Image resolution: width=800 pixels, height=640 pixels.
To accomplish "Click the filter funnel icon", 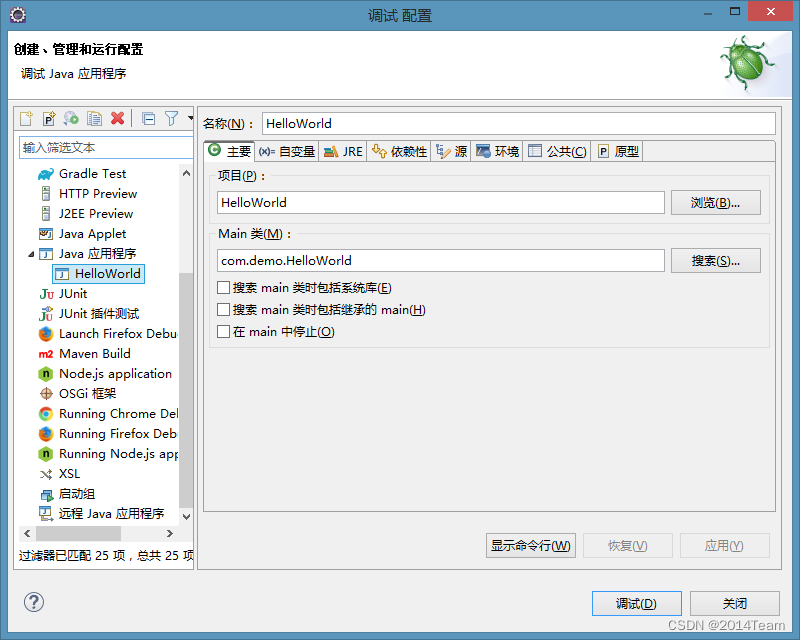I will tap(171, 118).
